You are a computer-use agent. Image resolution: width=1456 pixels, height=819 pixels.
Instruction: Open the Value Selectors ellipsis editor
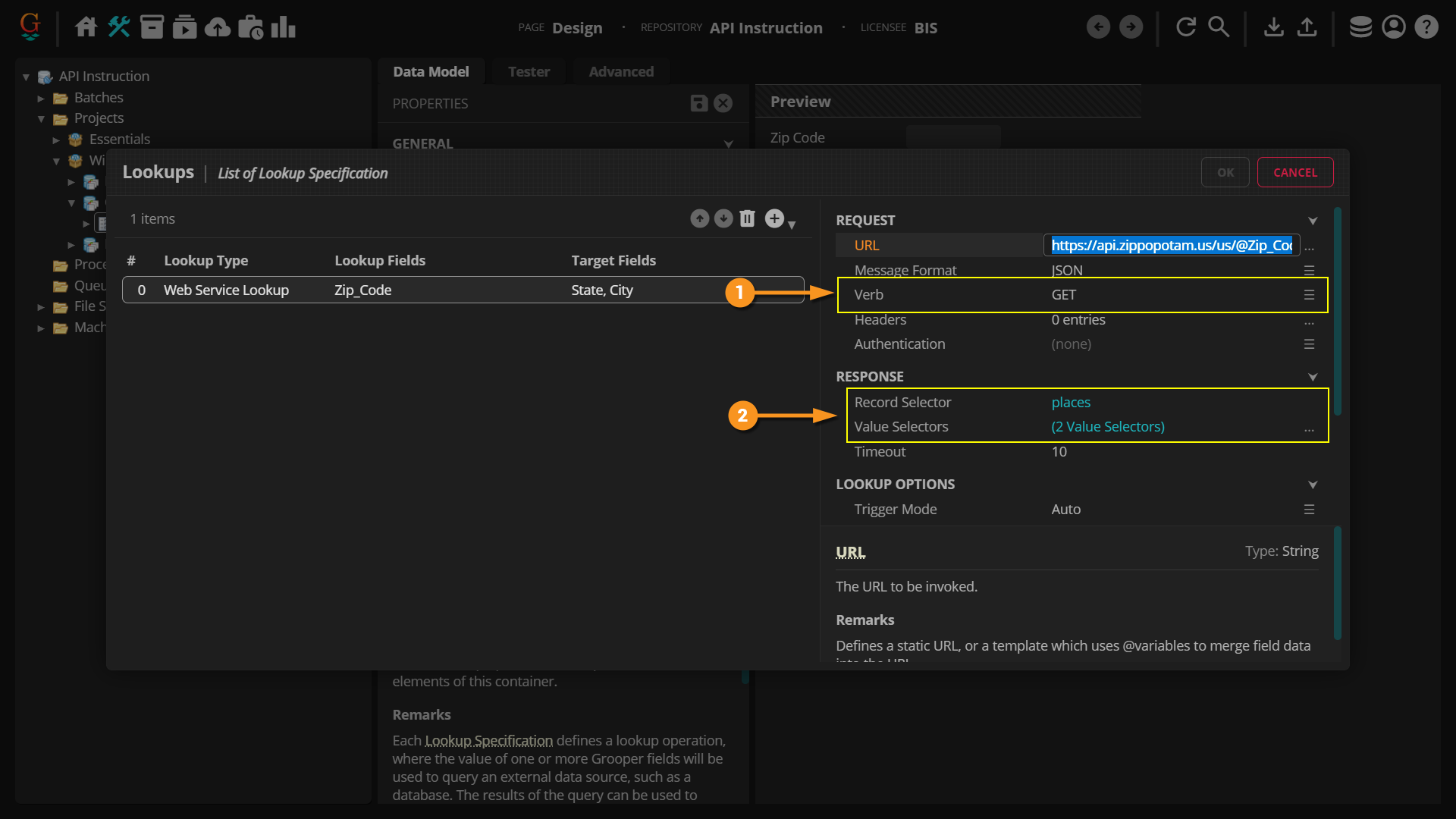(1309, 428)
